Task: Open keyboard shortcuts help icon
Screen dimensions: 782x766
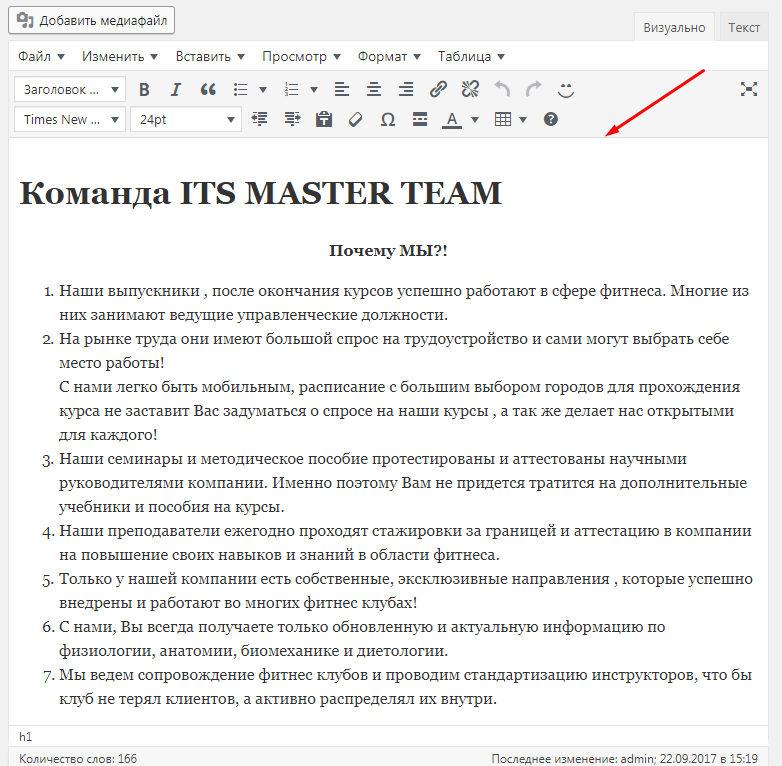Action: [x=551, y=119]
